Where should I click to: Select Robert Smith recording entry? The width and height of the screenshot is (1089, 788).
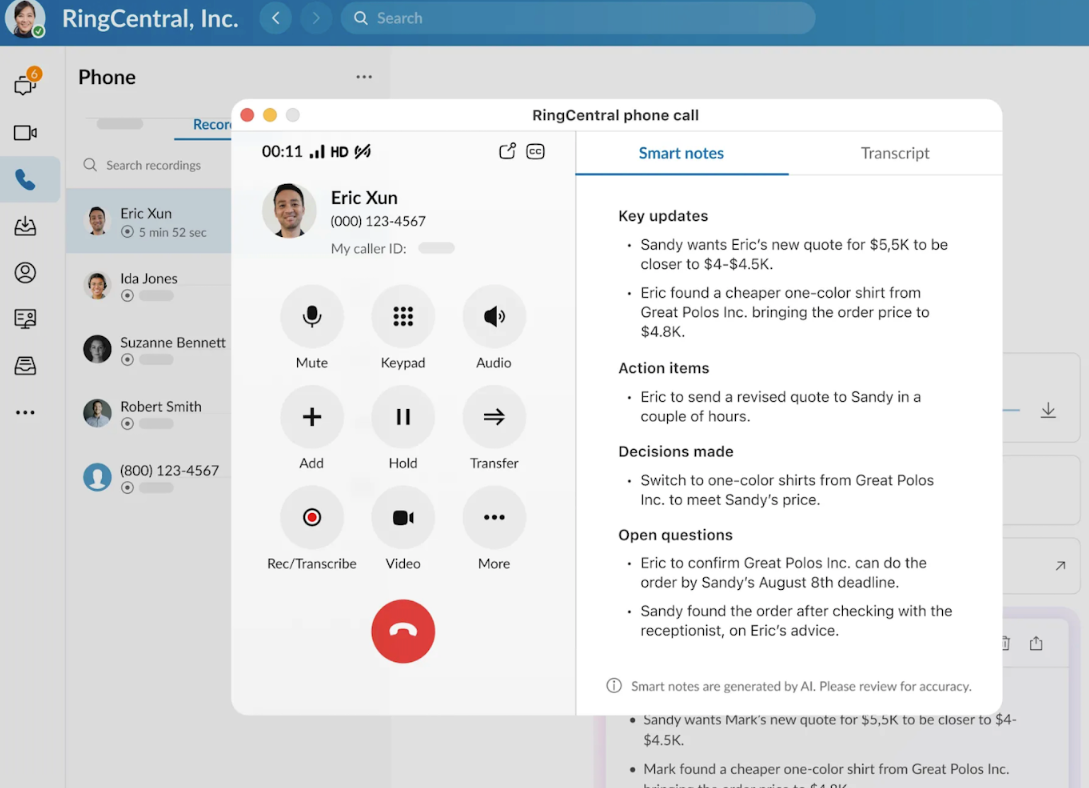[x=149, y=413]
